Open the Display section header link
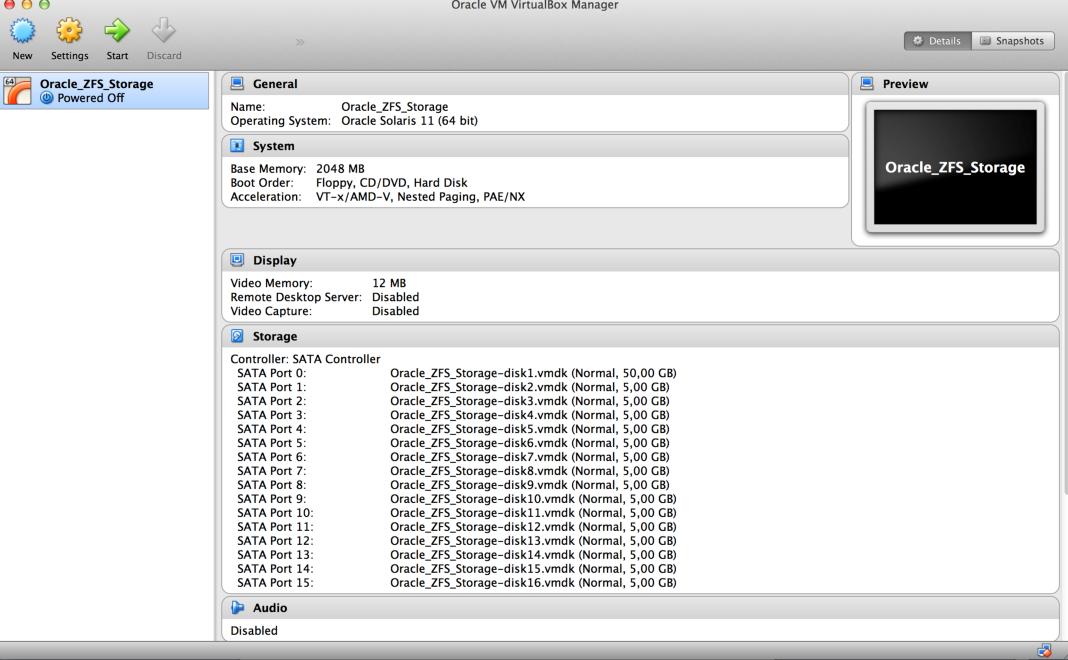 click(x=274, y=260)
